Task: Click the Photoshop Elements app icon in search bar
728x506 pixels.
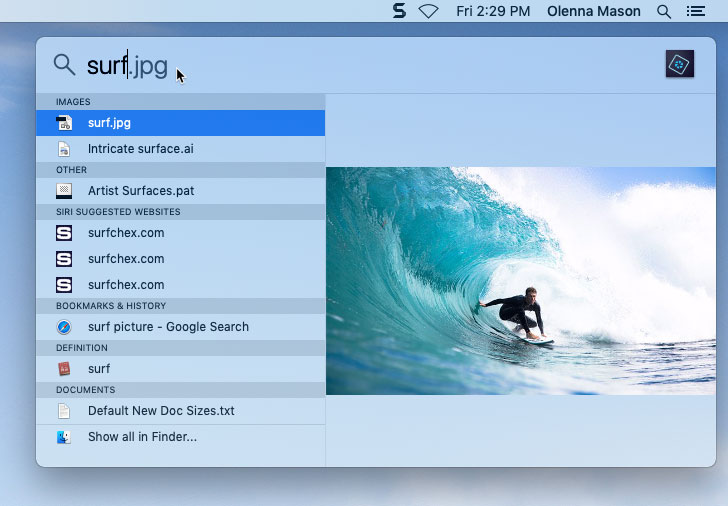Action: tap(680, 64)
